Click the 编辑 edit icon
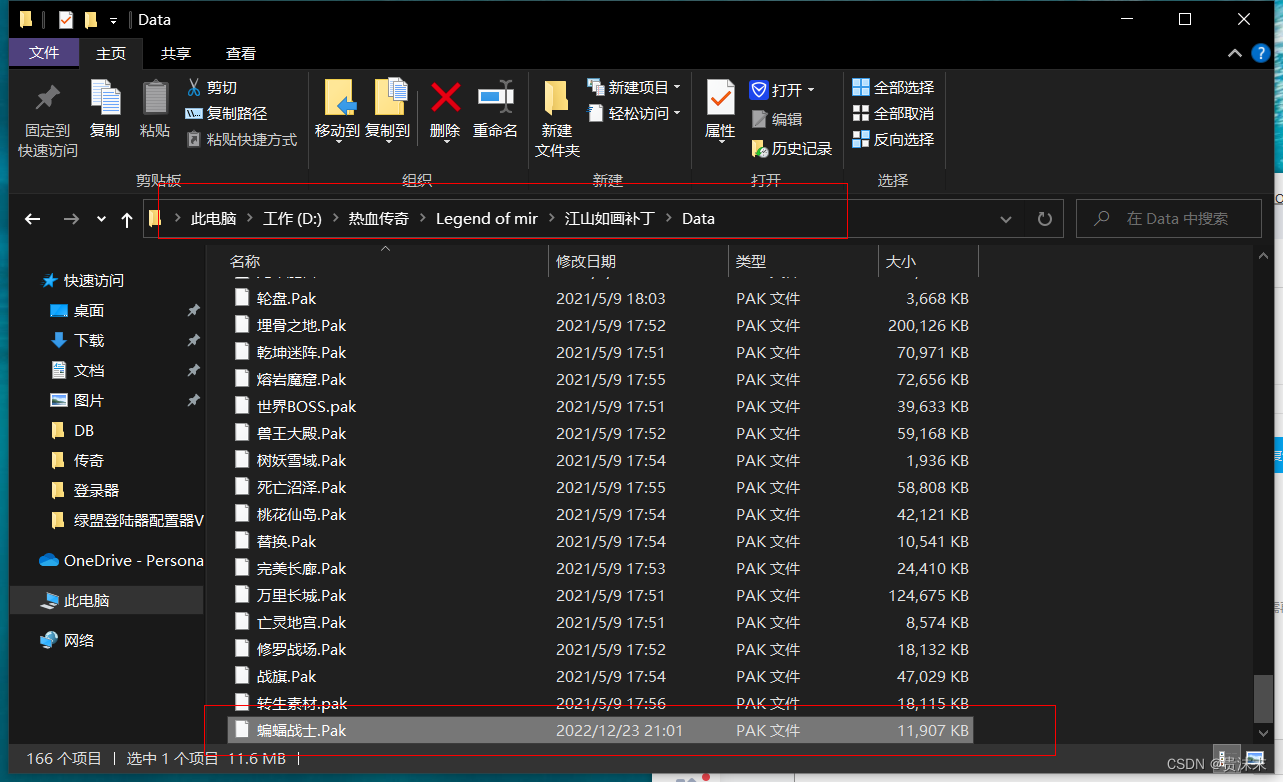This screenshot has width=1283, height=782. tap(759, 119)
